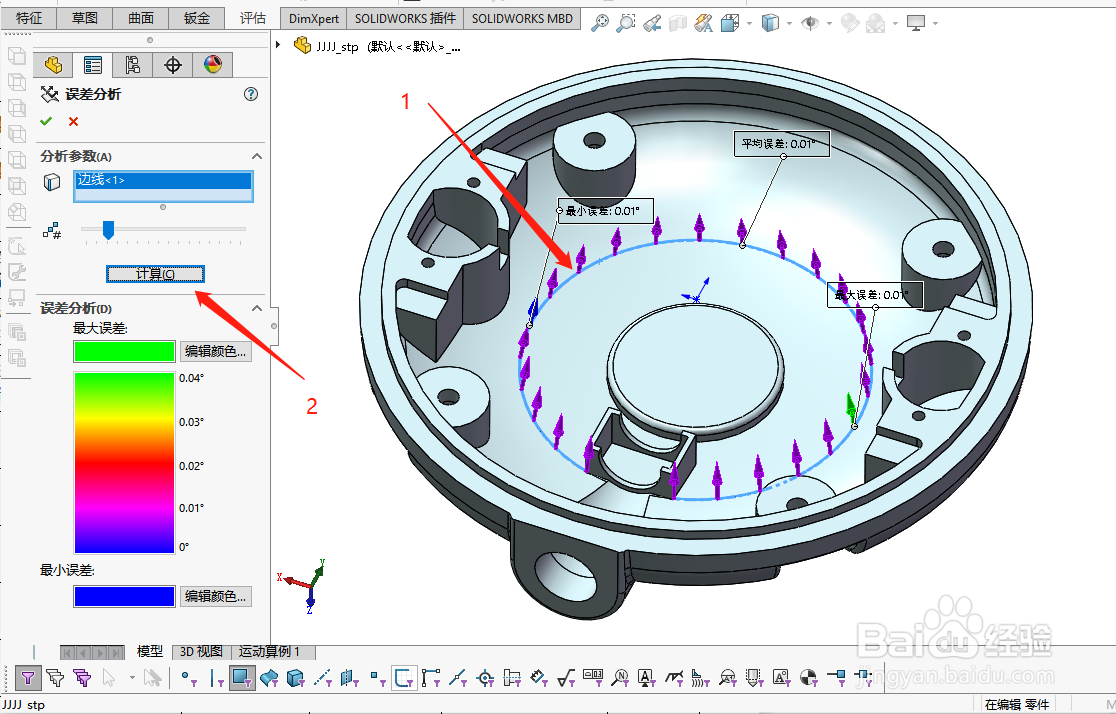Select the Zoom to Area tool
Image resolution: width=1116 pixels, height=714 pixels.
pos(626,23)
